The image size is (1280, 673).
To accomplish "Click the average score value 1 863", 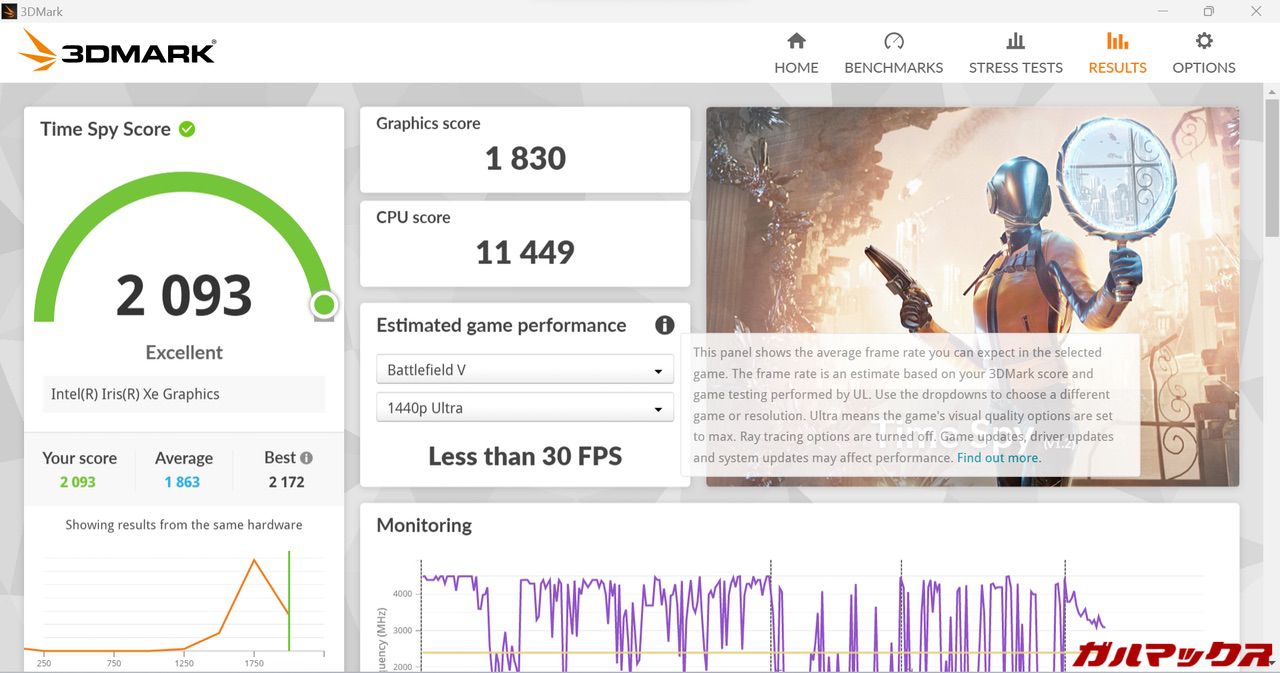I will pos(183,482).
